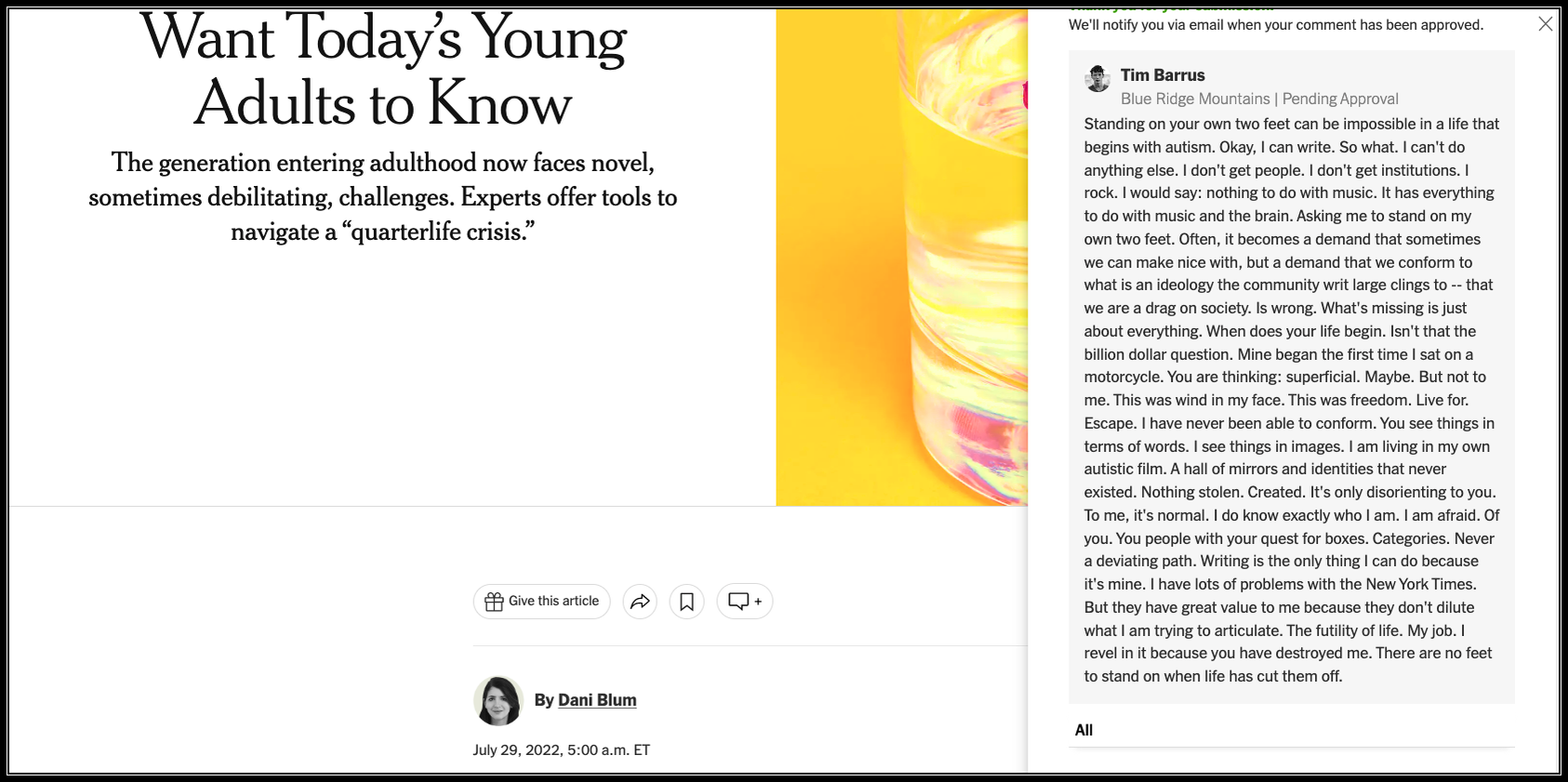The image size is (1568, 782).
Task: Click the headline 'Adults to Know'
Action: (x=383, y=102)
